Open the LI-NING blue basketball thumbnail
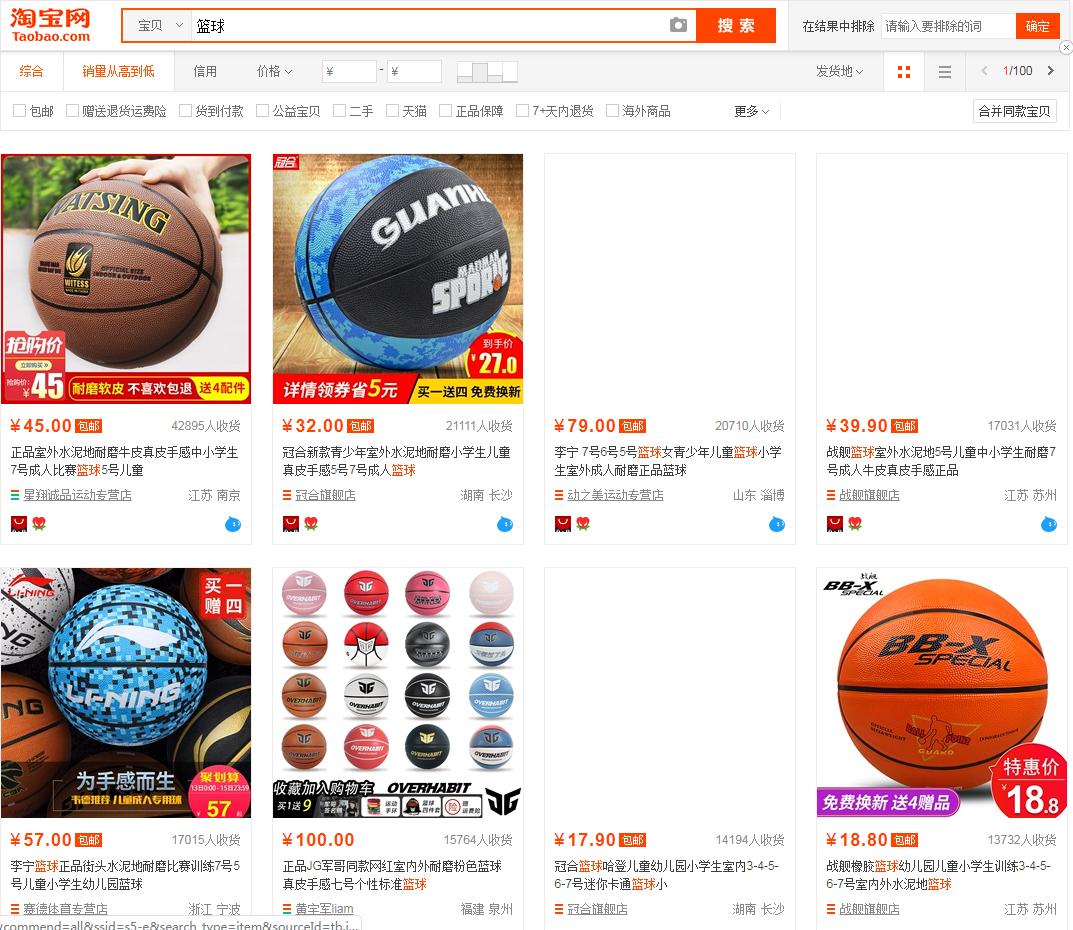 126,693
